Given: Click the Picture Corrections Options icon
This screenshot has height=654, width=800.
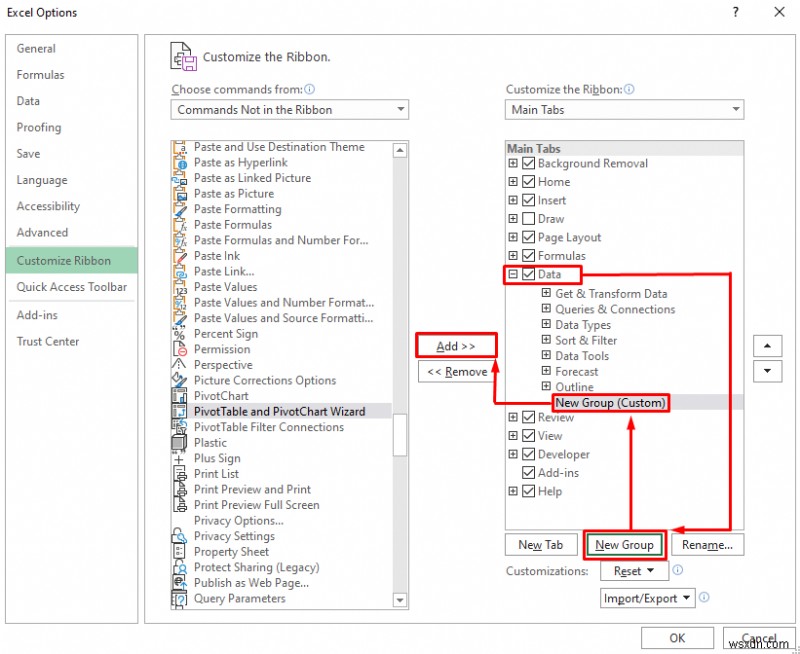Looking at the screenshot, I should tap(180, 381).
